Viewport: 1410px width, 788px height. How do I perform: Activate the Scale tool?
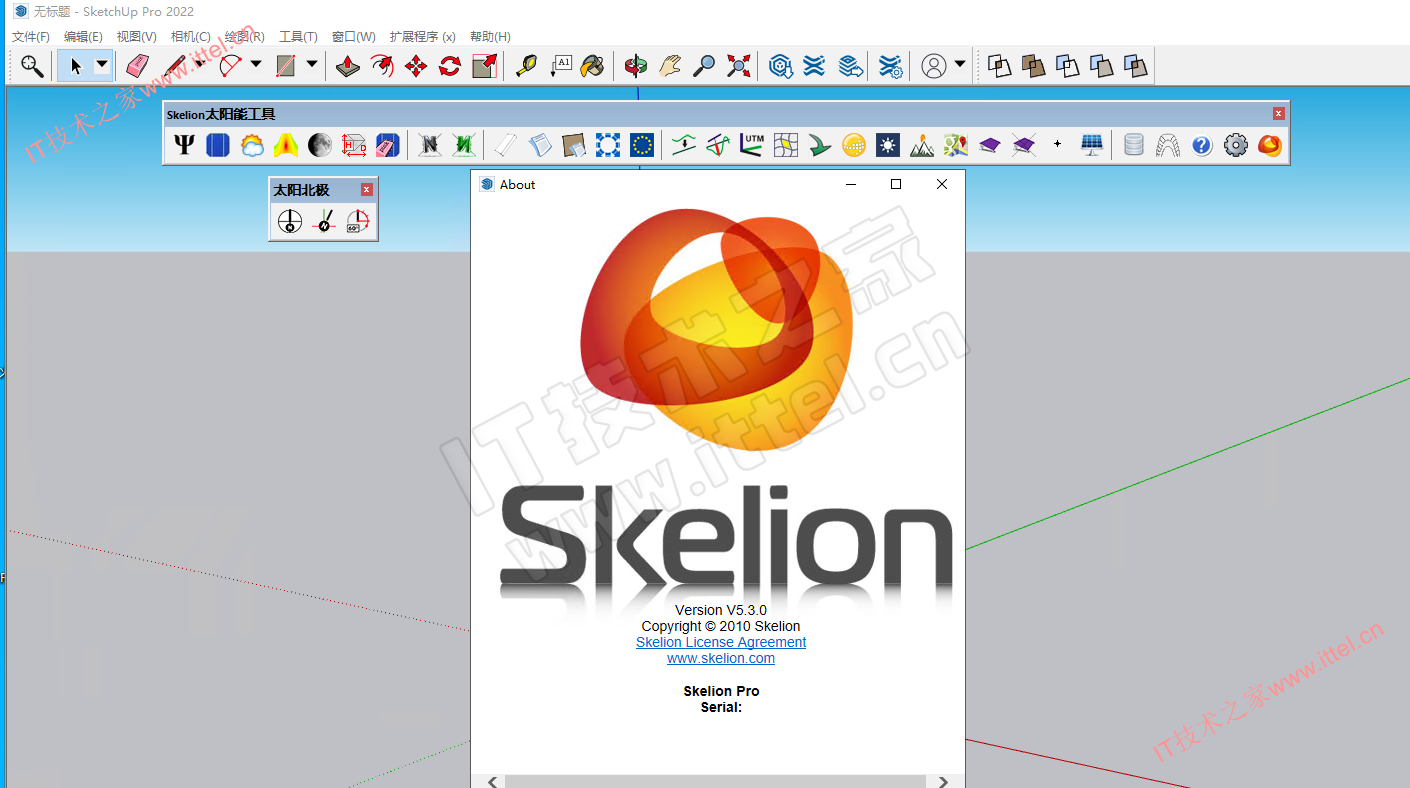484,66
